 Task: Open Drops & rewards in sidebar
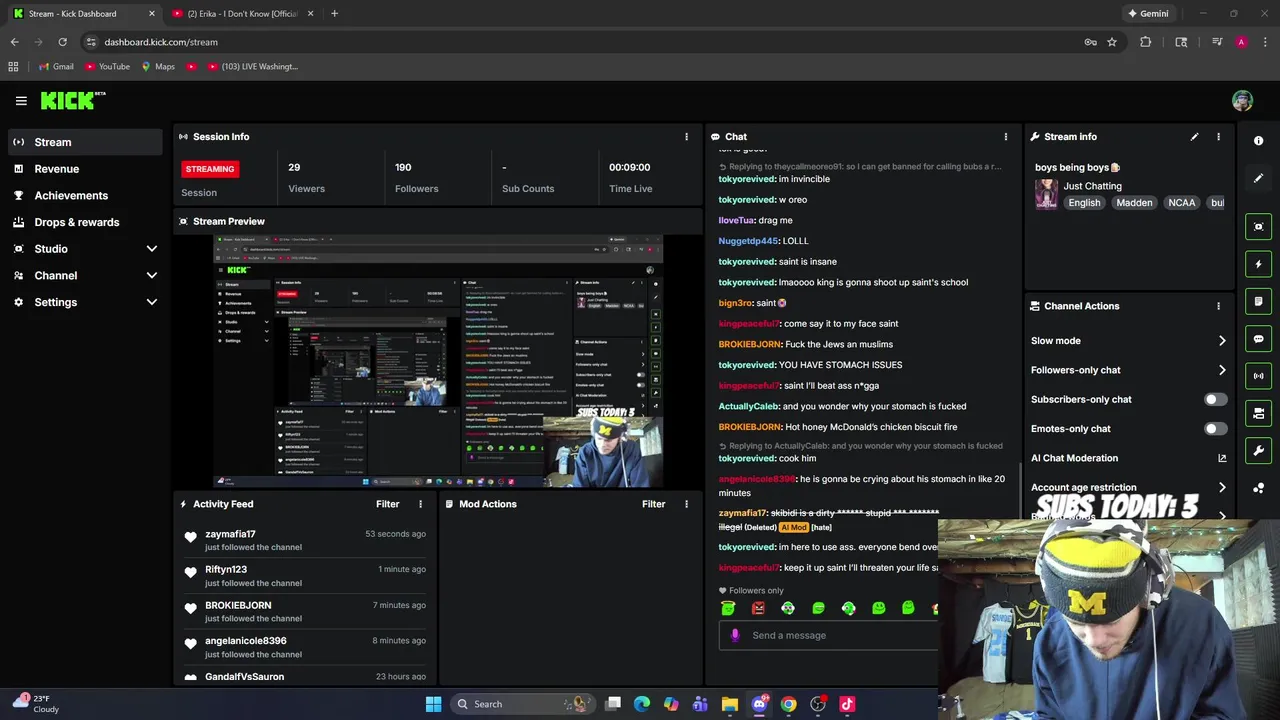coord(85,222)
